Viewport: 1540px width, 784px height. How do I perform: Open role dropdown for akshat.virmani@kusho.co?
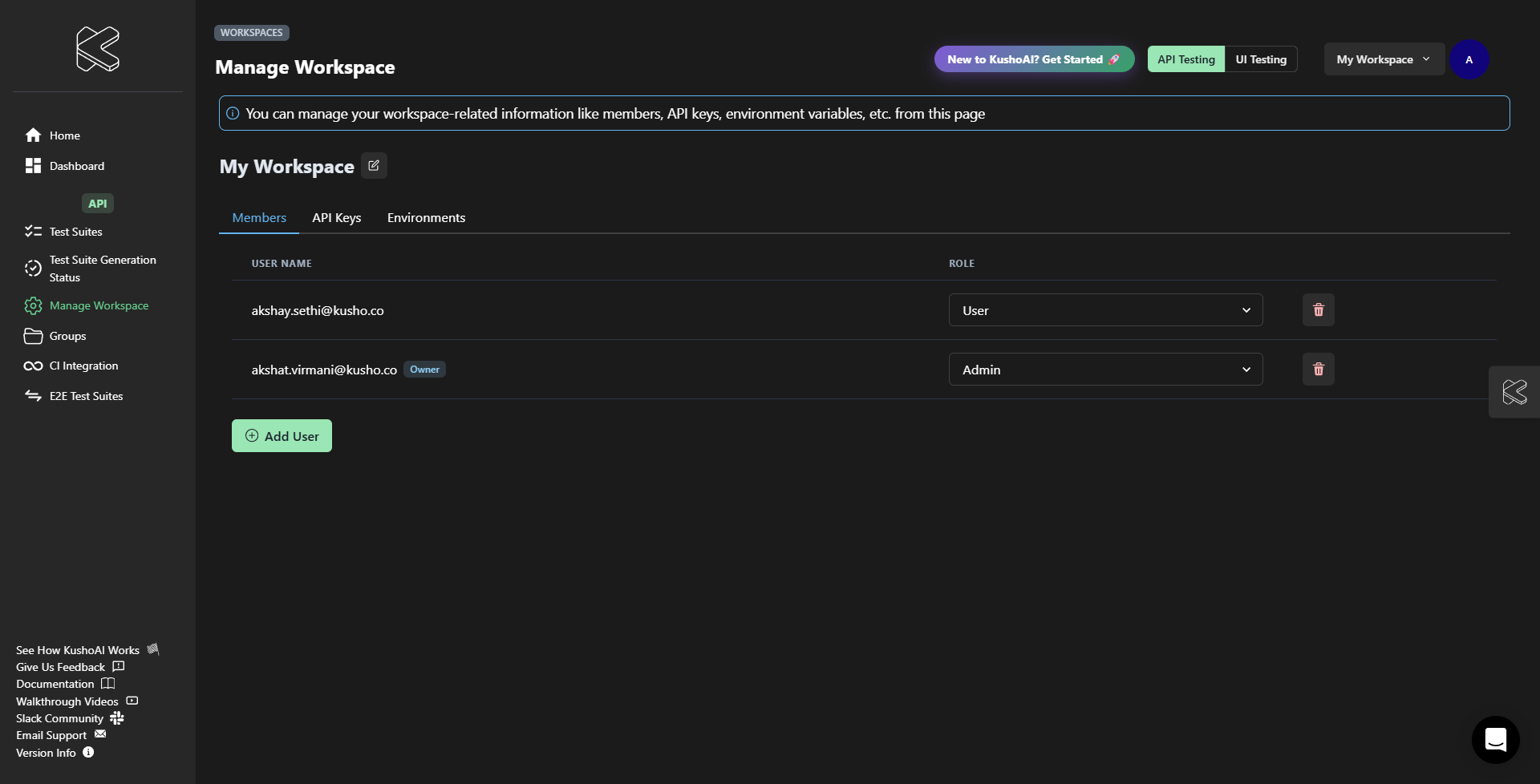(x=1106, y=370)
